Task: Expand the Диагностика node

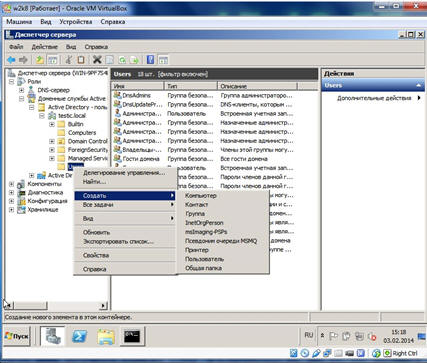Action: 12,193
